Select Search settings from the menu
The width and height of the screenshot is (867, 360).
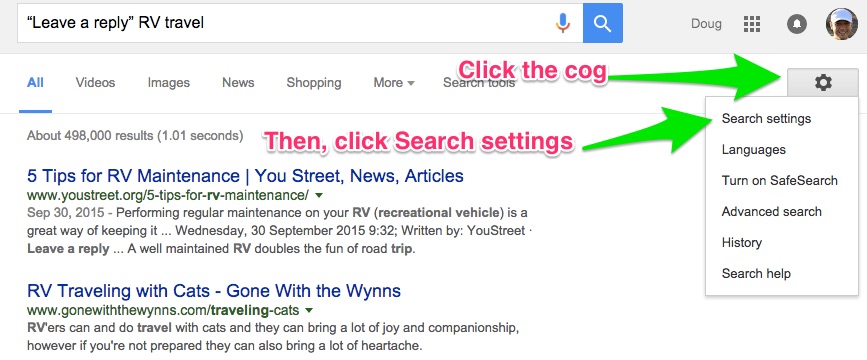click(766, 119)
